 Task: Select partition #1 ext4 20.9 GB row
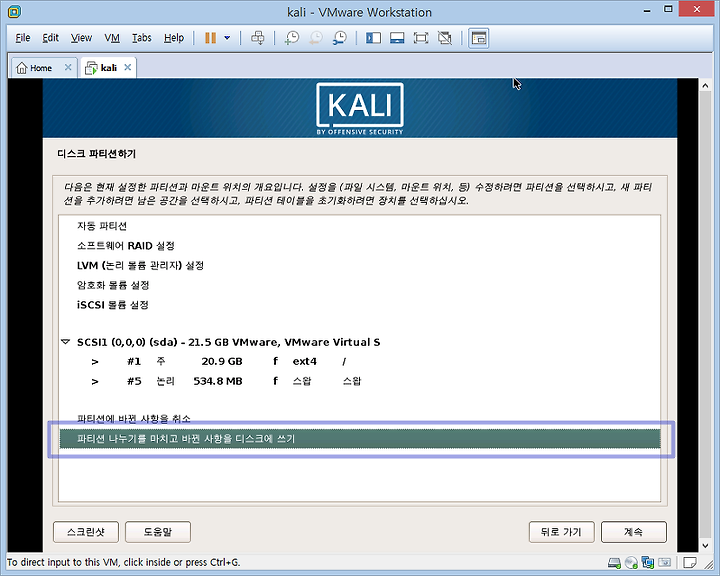coord(360,361)
